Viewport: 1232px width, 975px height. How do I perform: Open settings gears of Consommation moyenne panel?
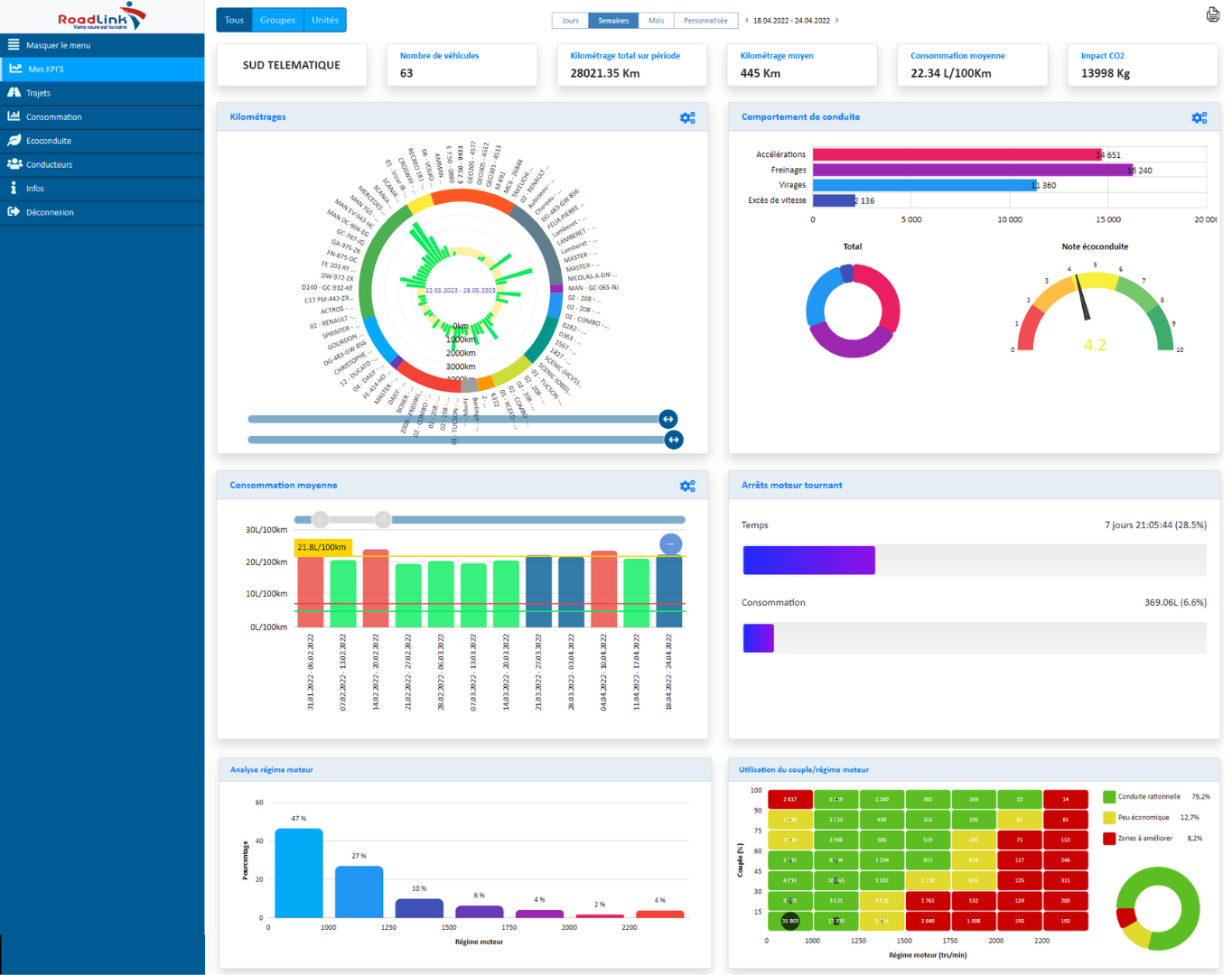coord(687,486)
